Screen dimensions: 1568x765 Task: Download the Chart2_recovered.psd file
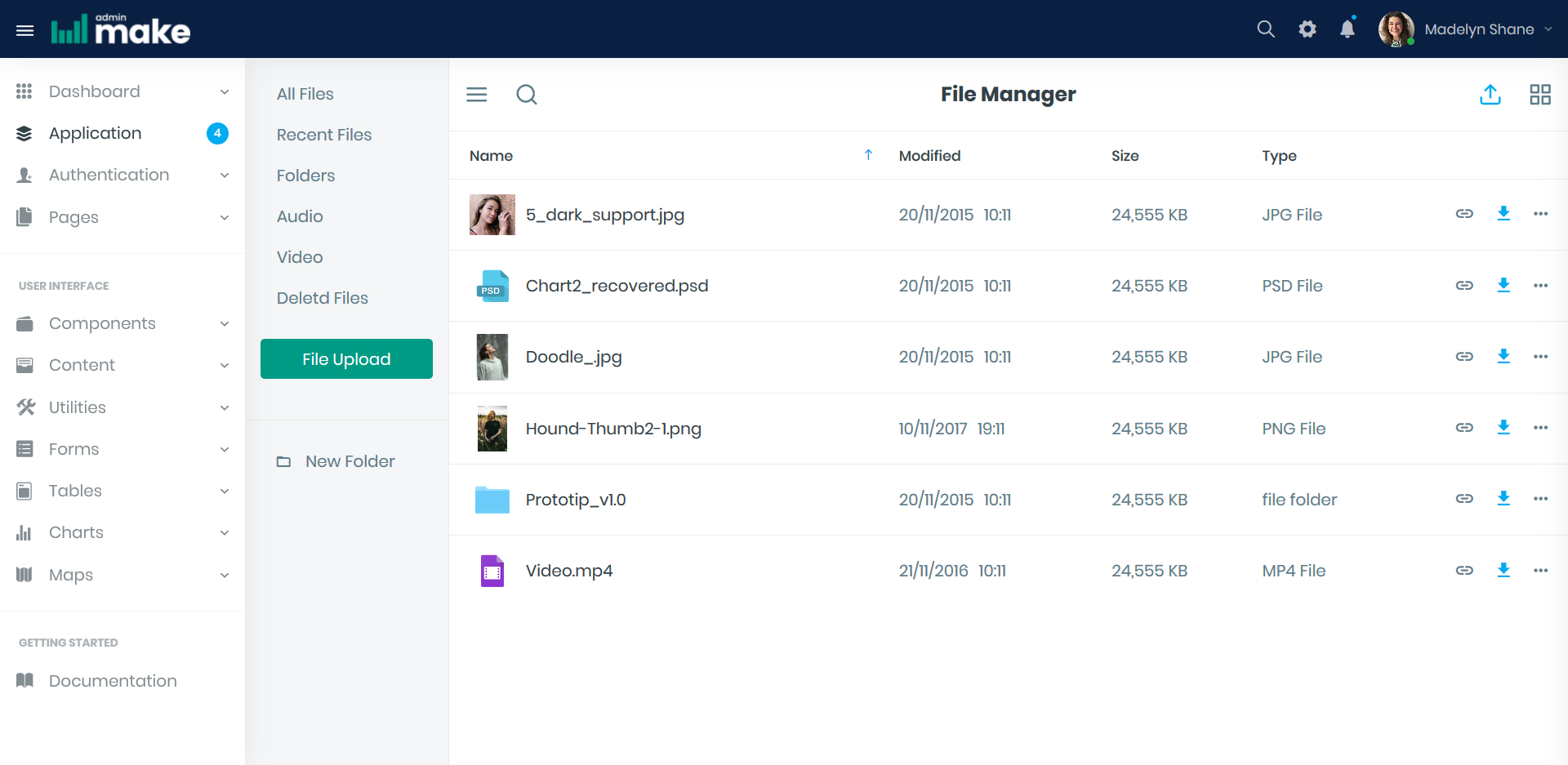[x=1503, y=285]
